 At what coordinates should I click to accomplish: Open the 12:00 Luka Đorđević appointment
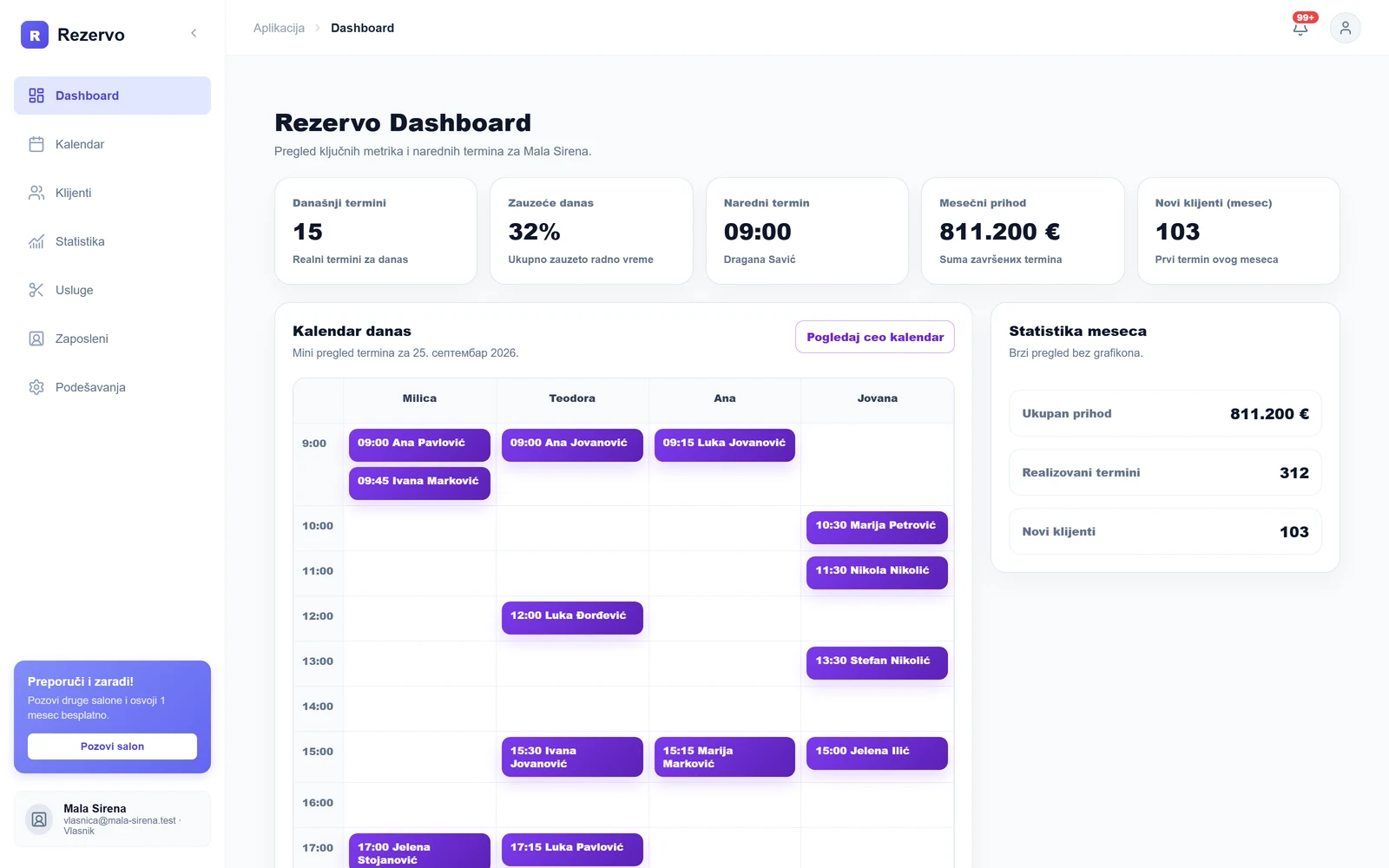pos(572,617)
